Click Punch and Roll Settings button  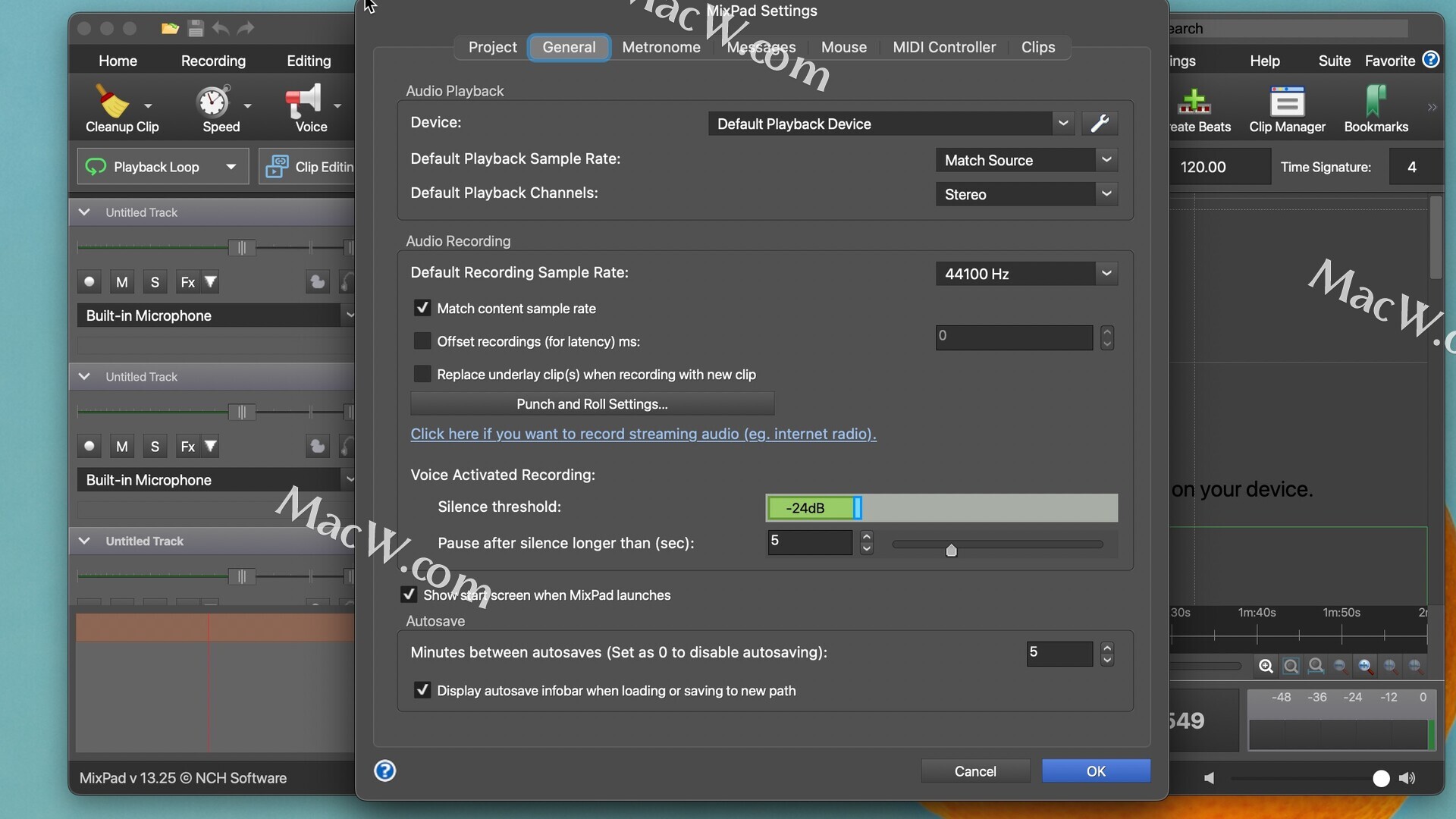point(591,404)
